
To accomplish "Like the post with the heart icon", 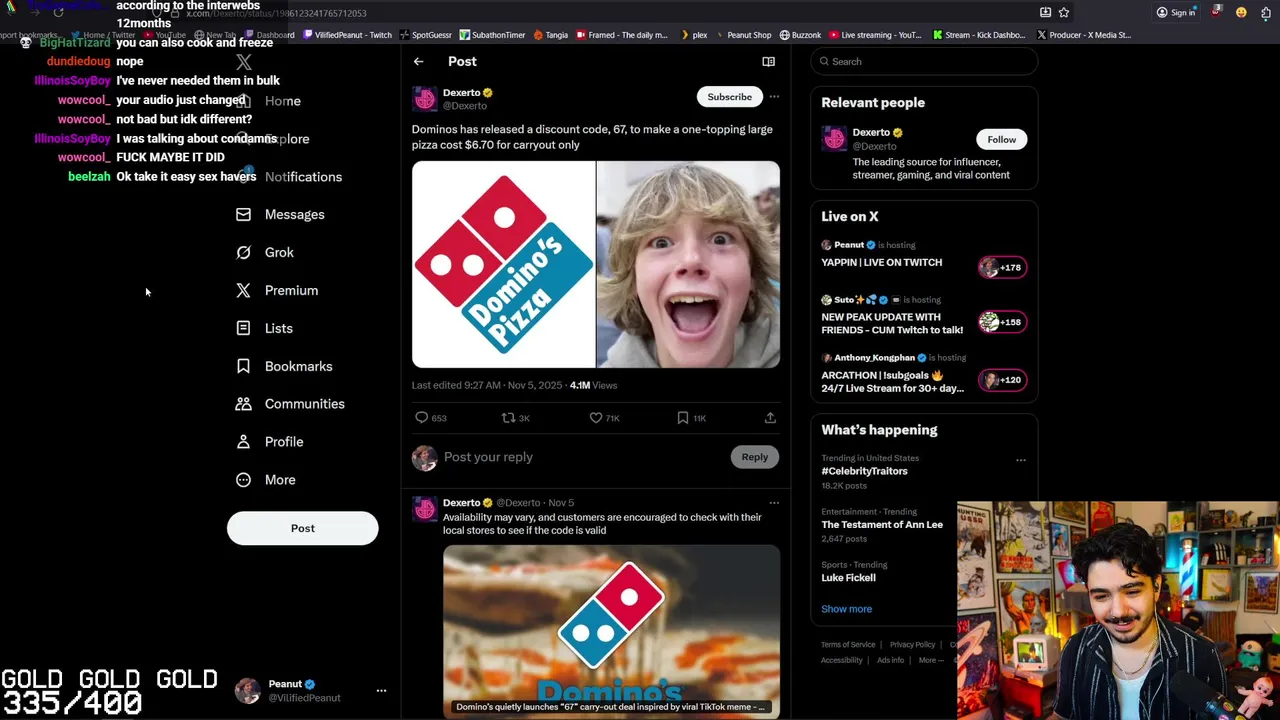I will coord(596,418).
